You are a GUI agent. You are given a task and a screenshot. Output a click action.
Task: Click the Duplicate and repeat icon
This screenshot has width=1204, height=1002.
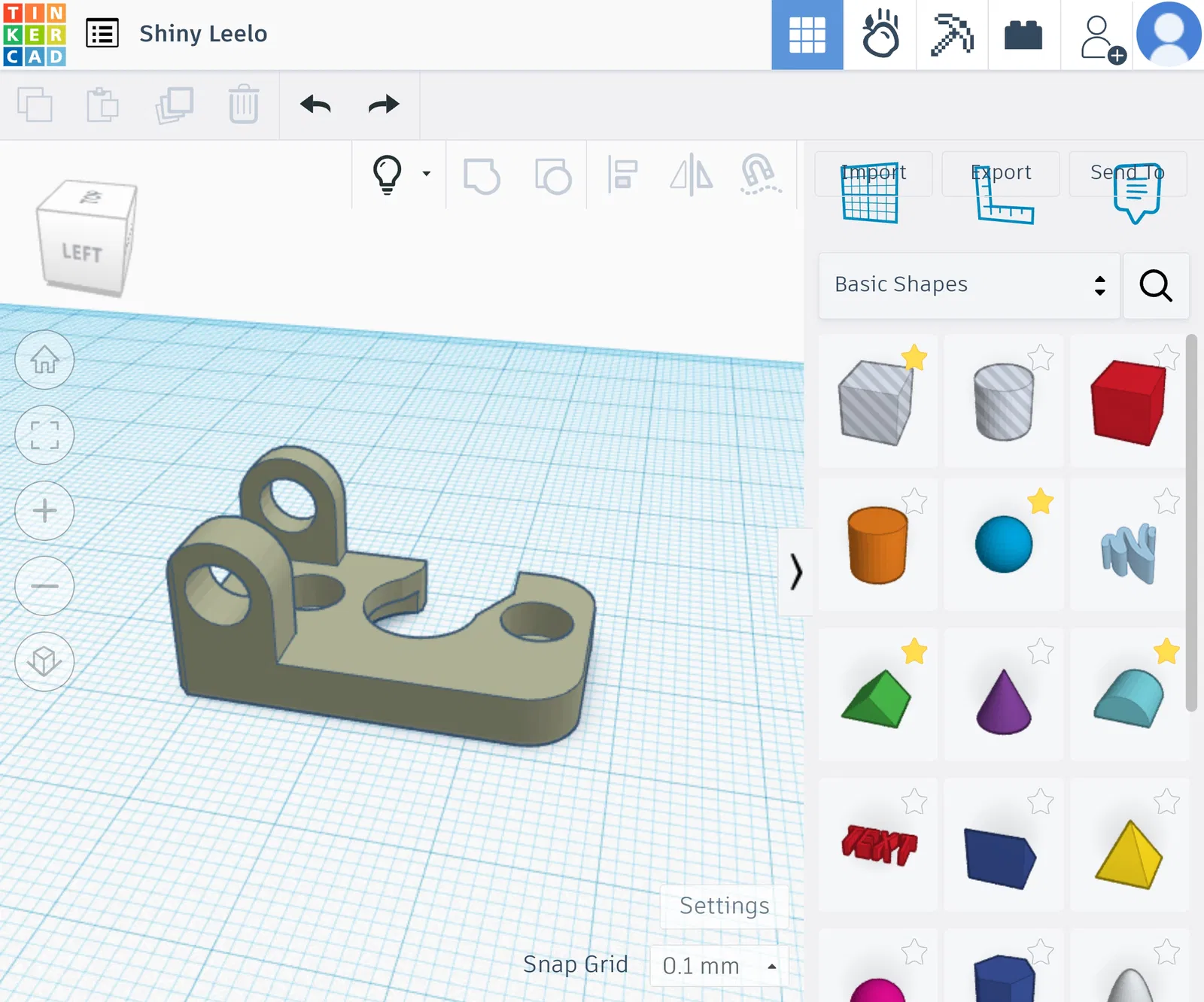175,104
